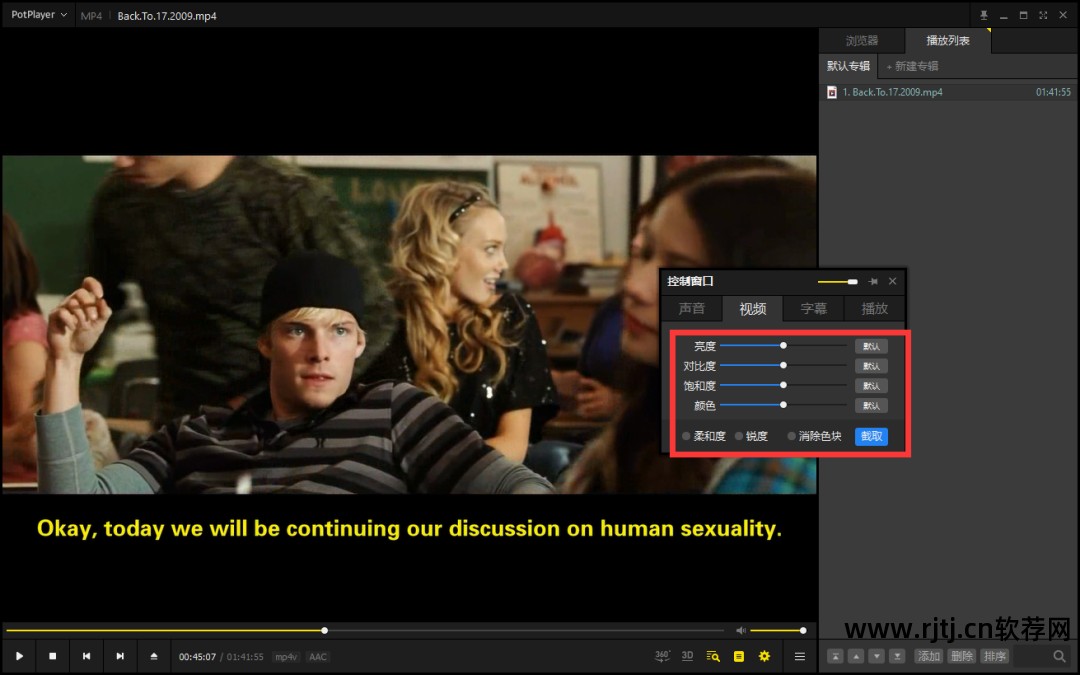Image resolution: width=1080 pixels, height=675 pixels.
Task: Click the main volume slider in the bottom bar
Action: click(x=776, y=630)
